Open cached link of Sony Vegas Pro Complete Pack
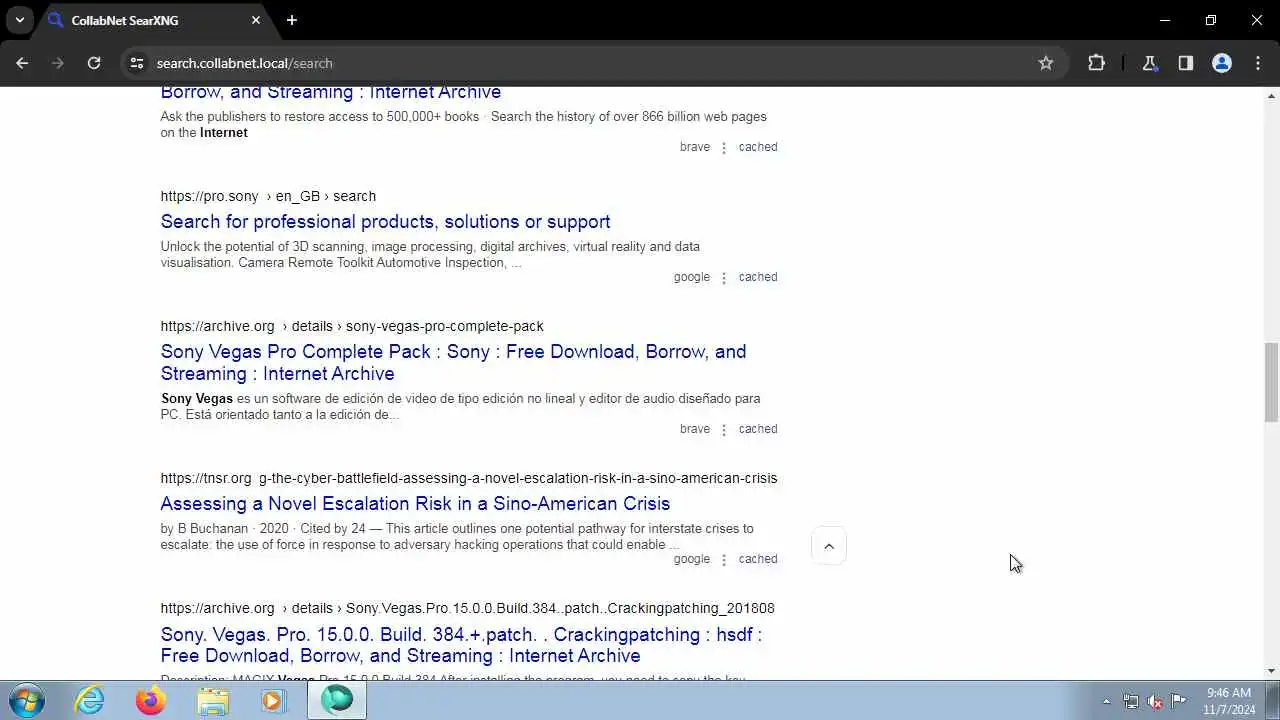Screen dimensions: 1280x720 coord(758,429)
